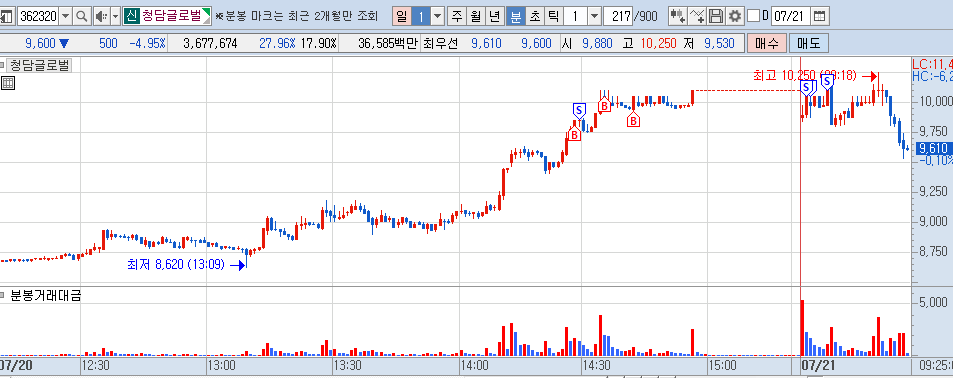Open the stock search magnifier icon

point(81,16)
